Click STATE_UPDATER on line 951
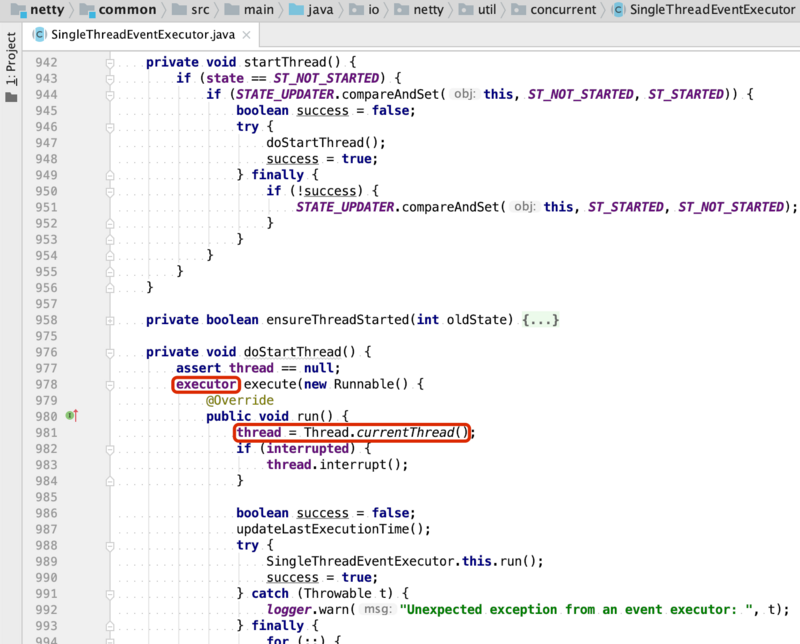 pos(345,207)
